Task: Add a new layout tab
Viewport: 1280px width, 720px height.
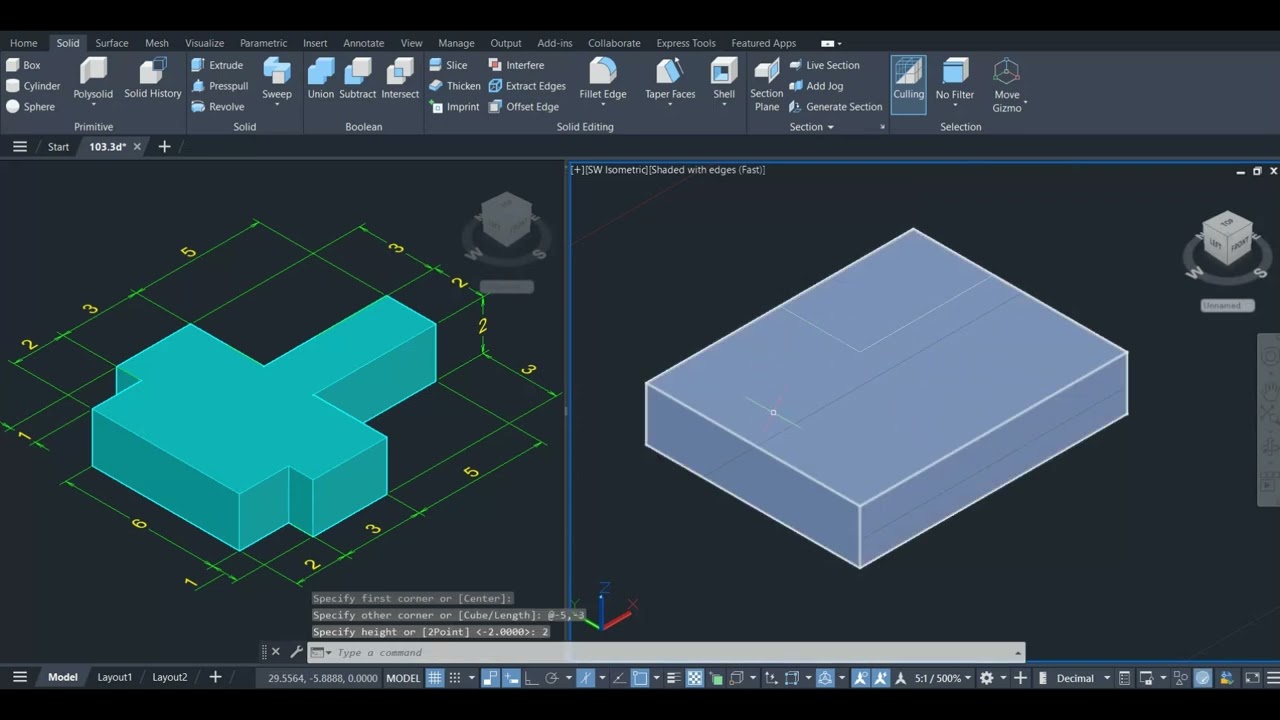Action: tap(215, 677)
